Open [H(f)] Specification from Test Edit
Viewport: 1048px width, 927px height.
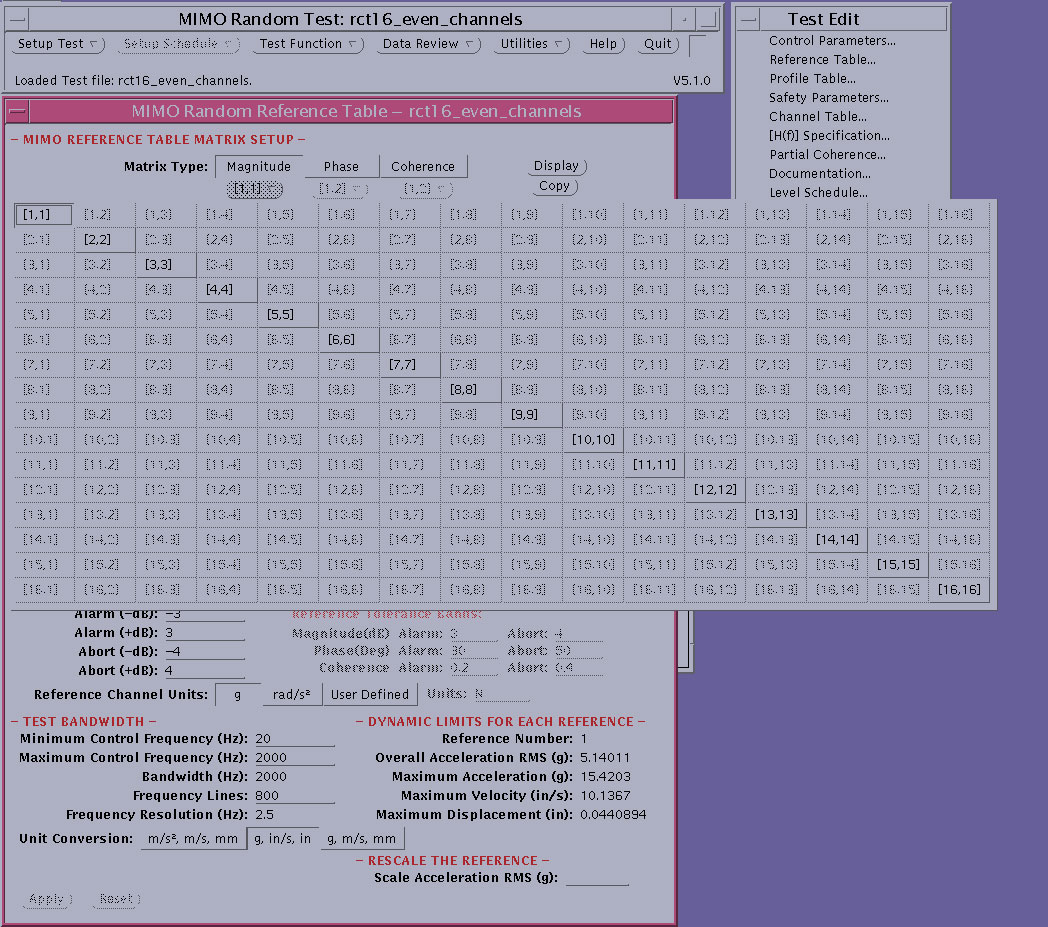pos(829,136)
